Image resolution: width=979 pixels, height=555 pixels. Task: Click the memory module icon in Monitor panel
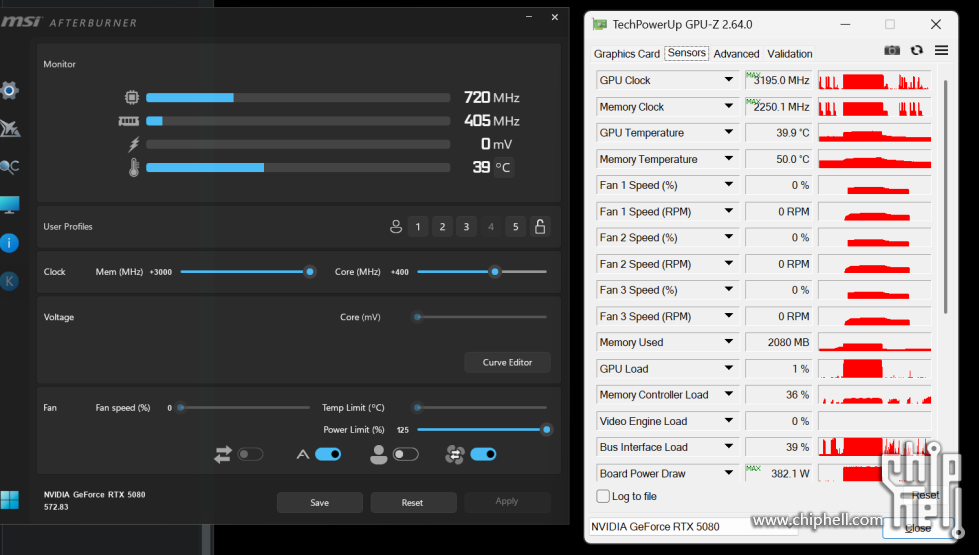point(129,121)
